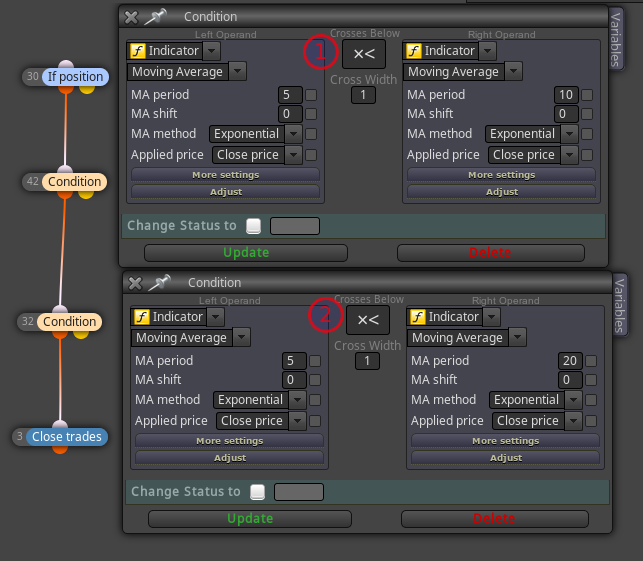Open Moving Average dropdown in lower right operand
The height and width of the screenshot is (561, 643).
tap(518, 338)
